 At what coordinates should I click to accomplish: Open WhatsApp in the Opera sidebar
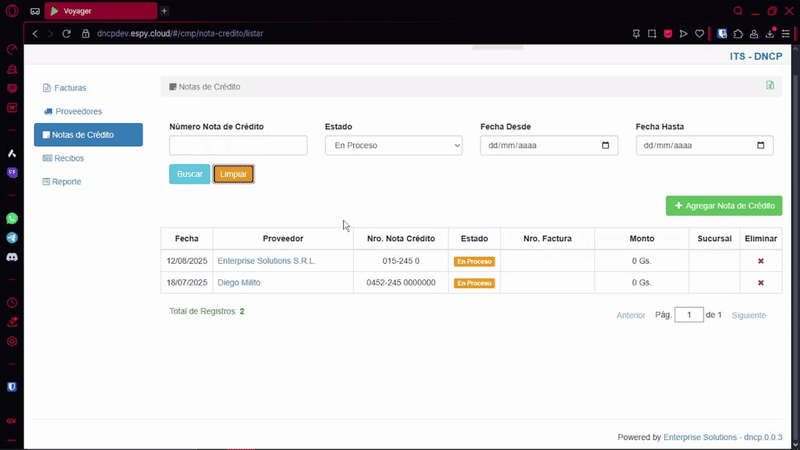tap(12, 218)
